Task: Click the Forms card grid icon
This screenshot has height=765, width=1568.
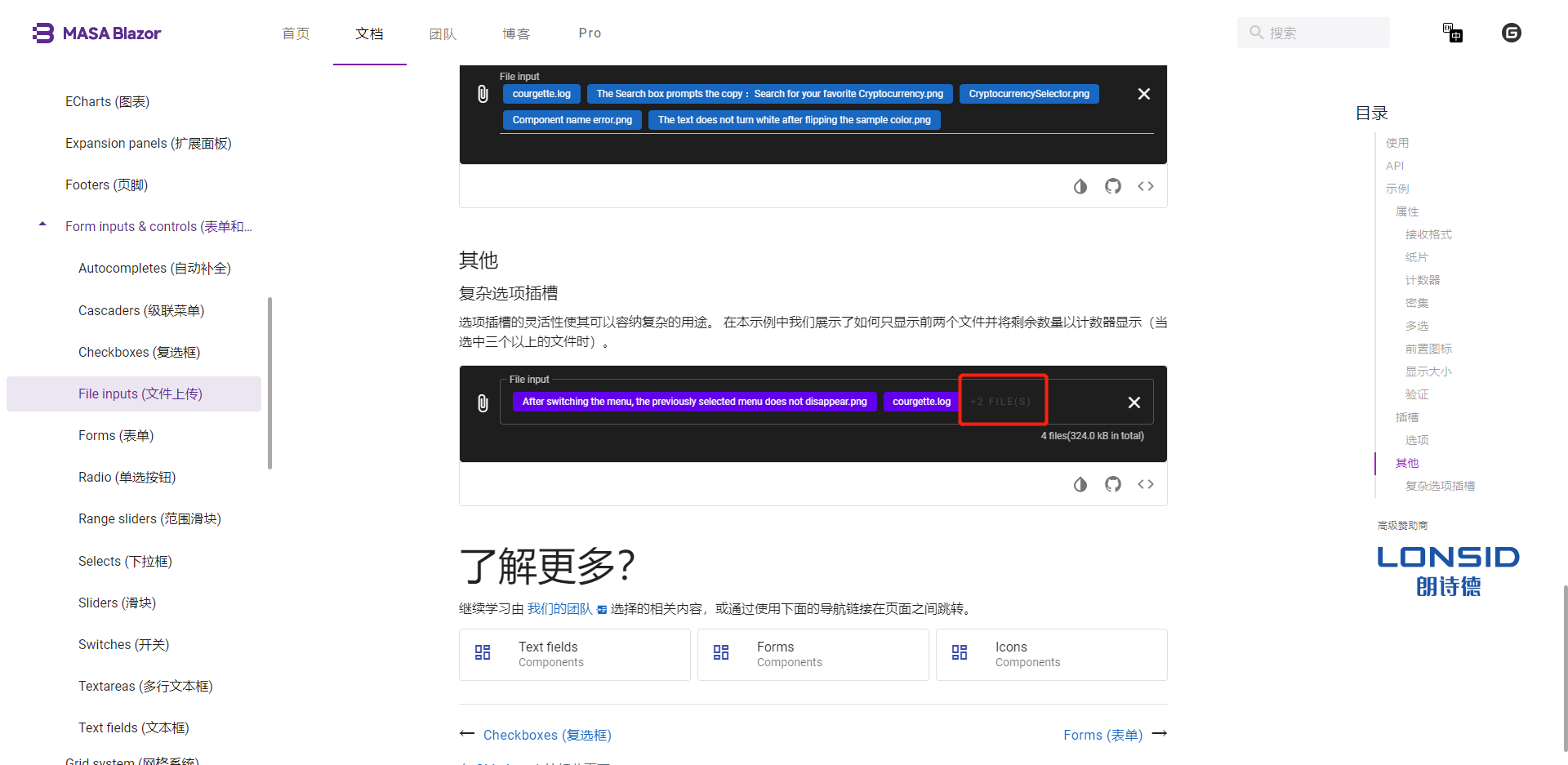Action: (721, 652)
